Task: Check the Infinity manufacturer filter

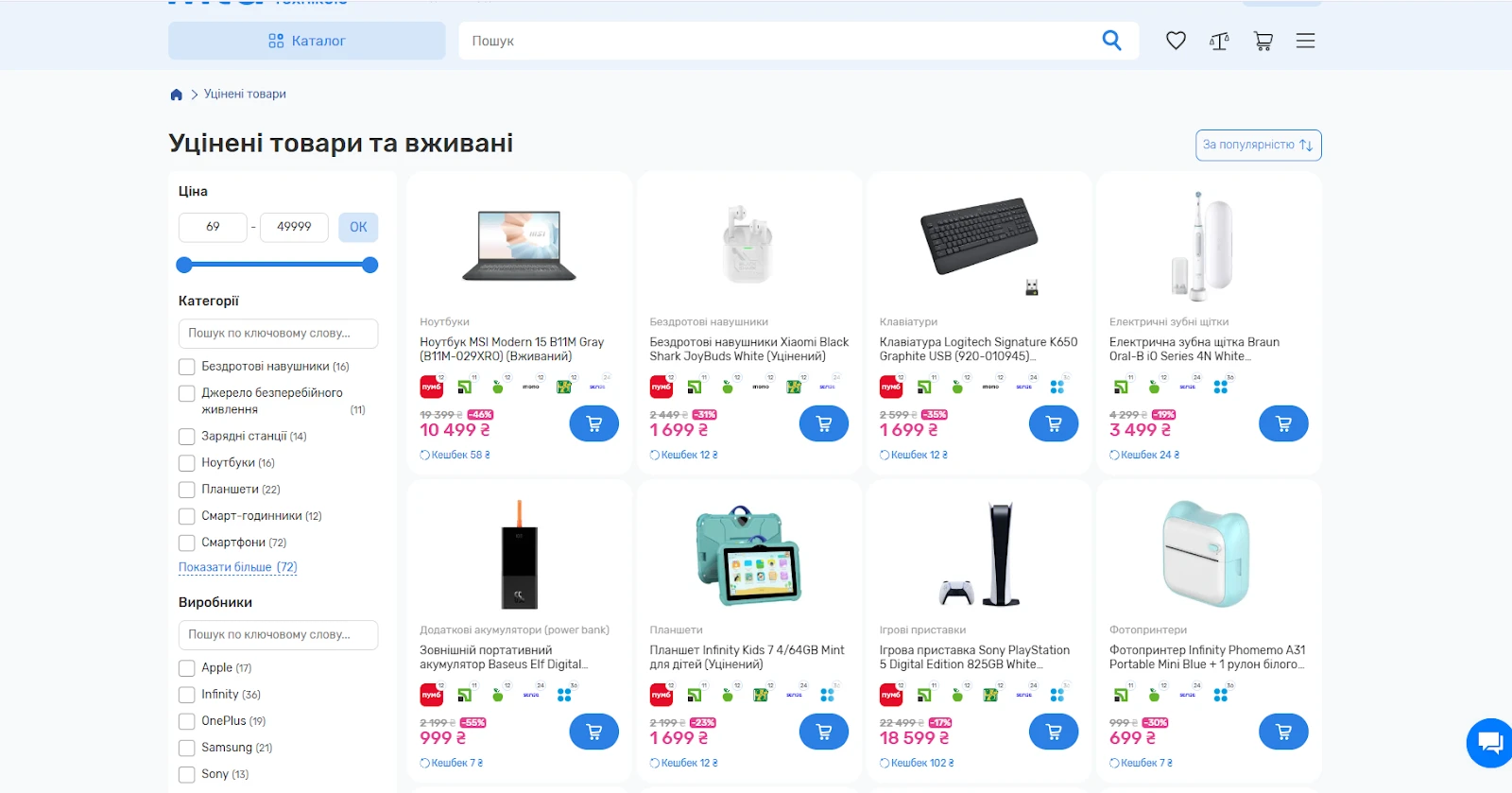Action: pyautogui.click(x=187, y=695)
